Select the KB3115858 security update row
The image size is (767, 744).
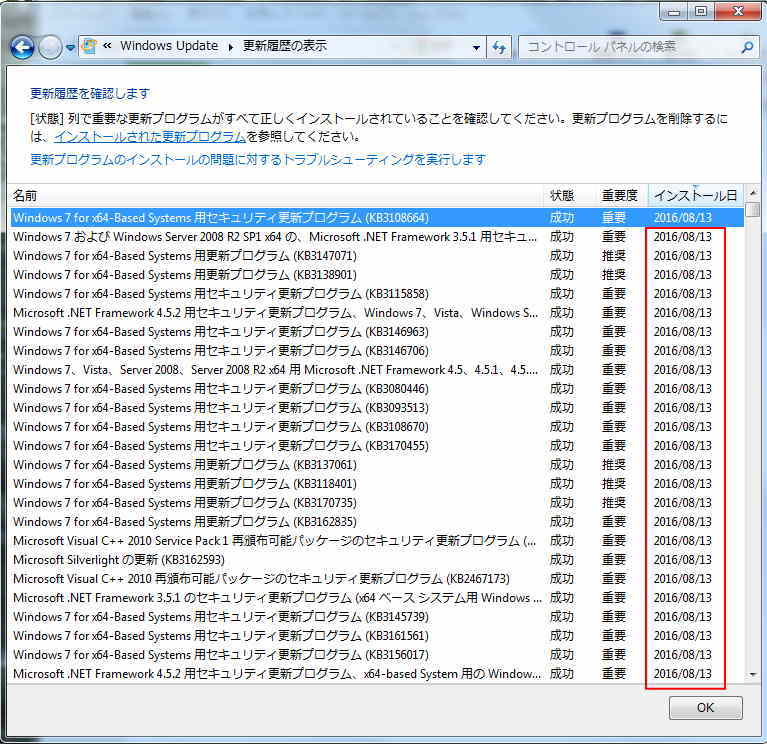pos(377,294)
